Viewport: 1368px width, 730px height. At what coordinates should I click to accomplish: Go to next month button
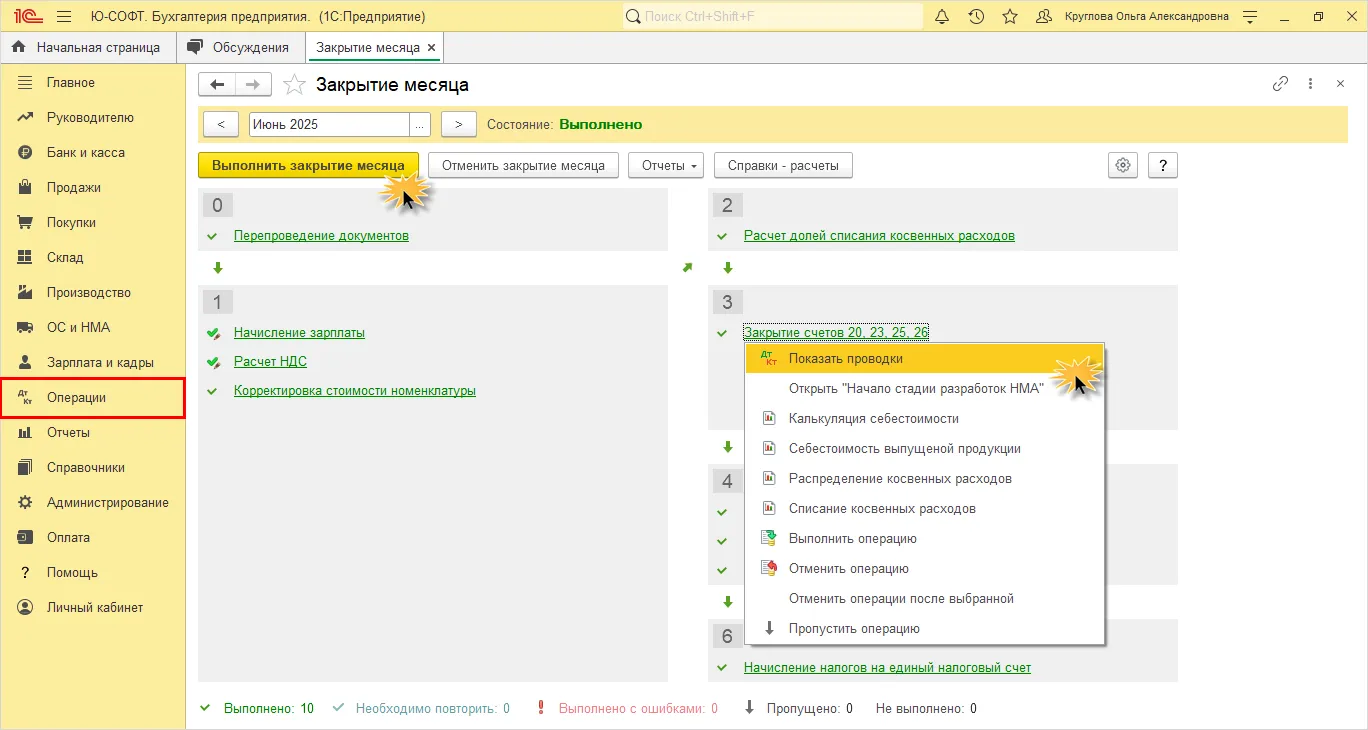pyautogui.click(x=458, y=124)
